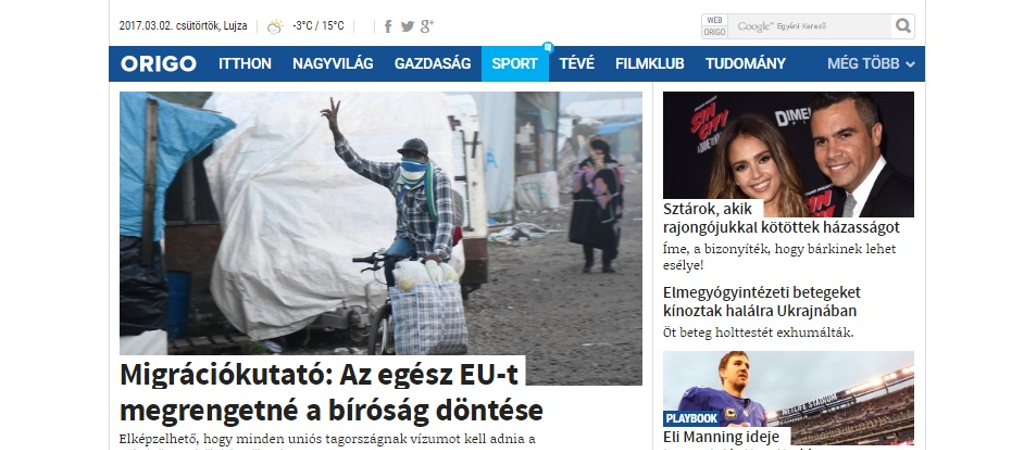The height and width of the screenshot is (450, 1024).
Task: Open the Migrációkutató headline article
Action: (332, 392)
